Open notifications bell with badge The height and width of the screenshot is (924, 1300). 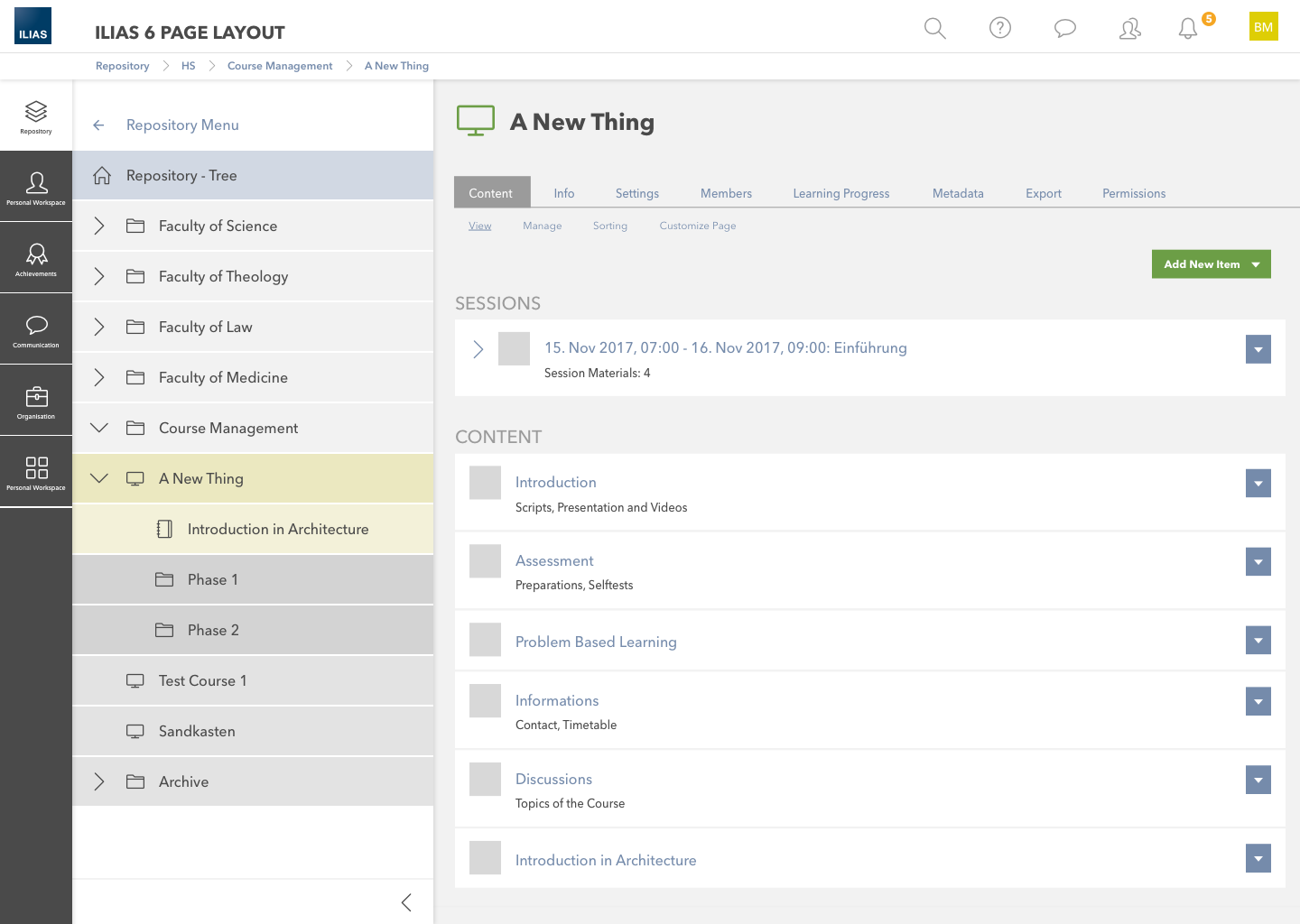pyautogui.click(x=1189, y=28)
